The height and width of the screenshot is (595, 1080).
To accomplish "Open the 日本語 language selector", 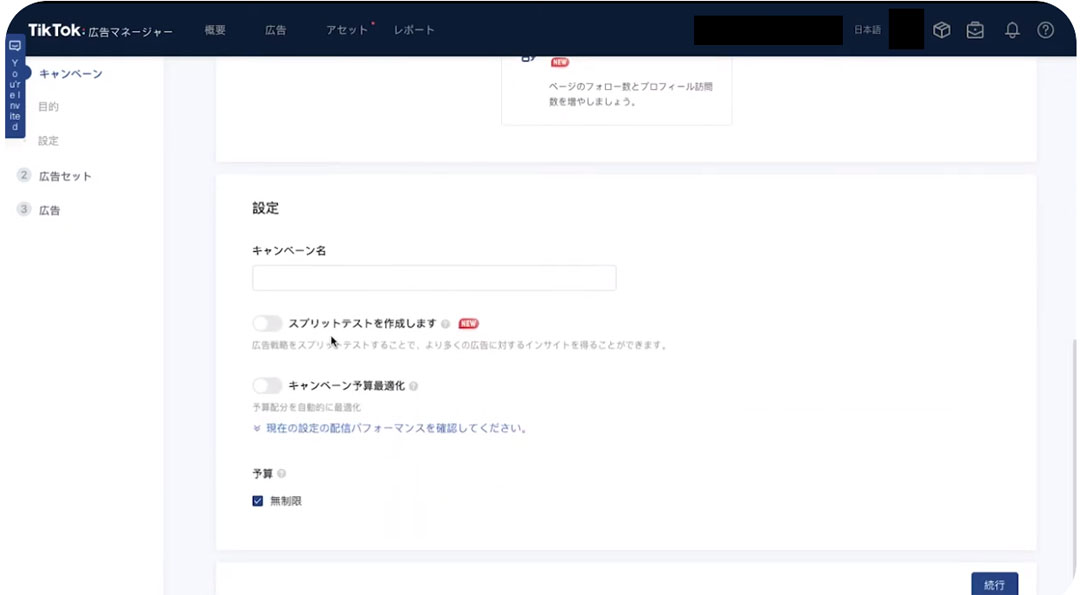I will 866,29.
